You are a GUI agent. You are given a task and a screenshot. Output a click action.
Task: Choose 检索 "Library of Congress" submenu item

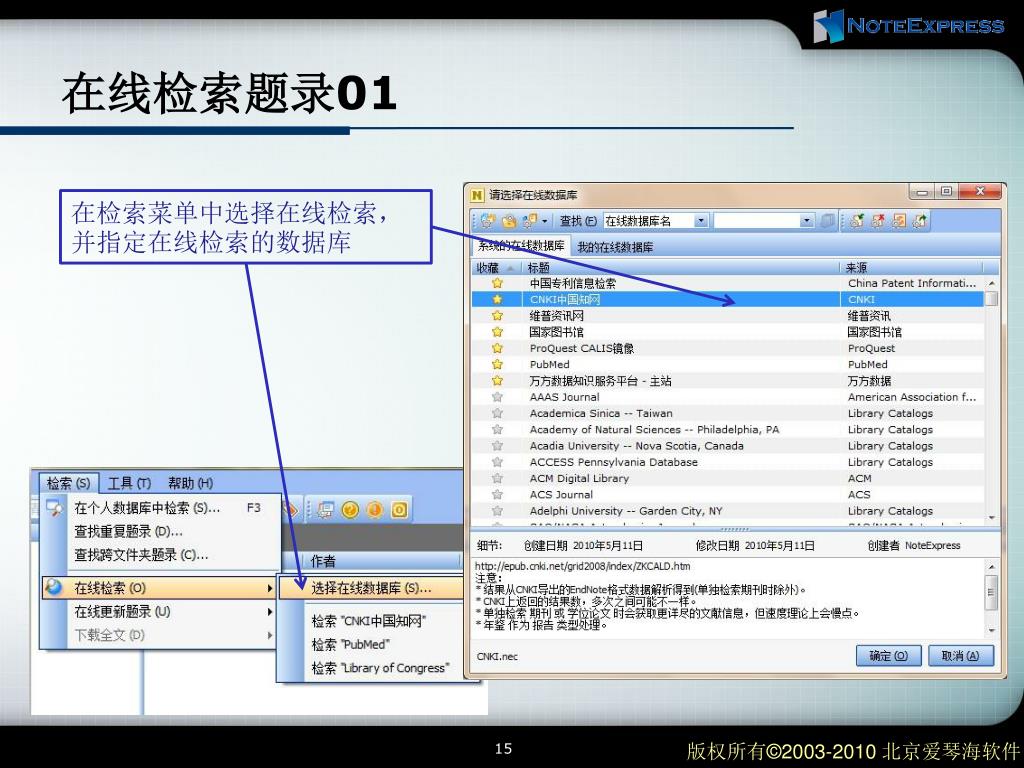point(371,668)
